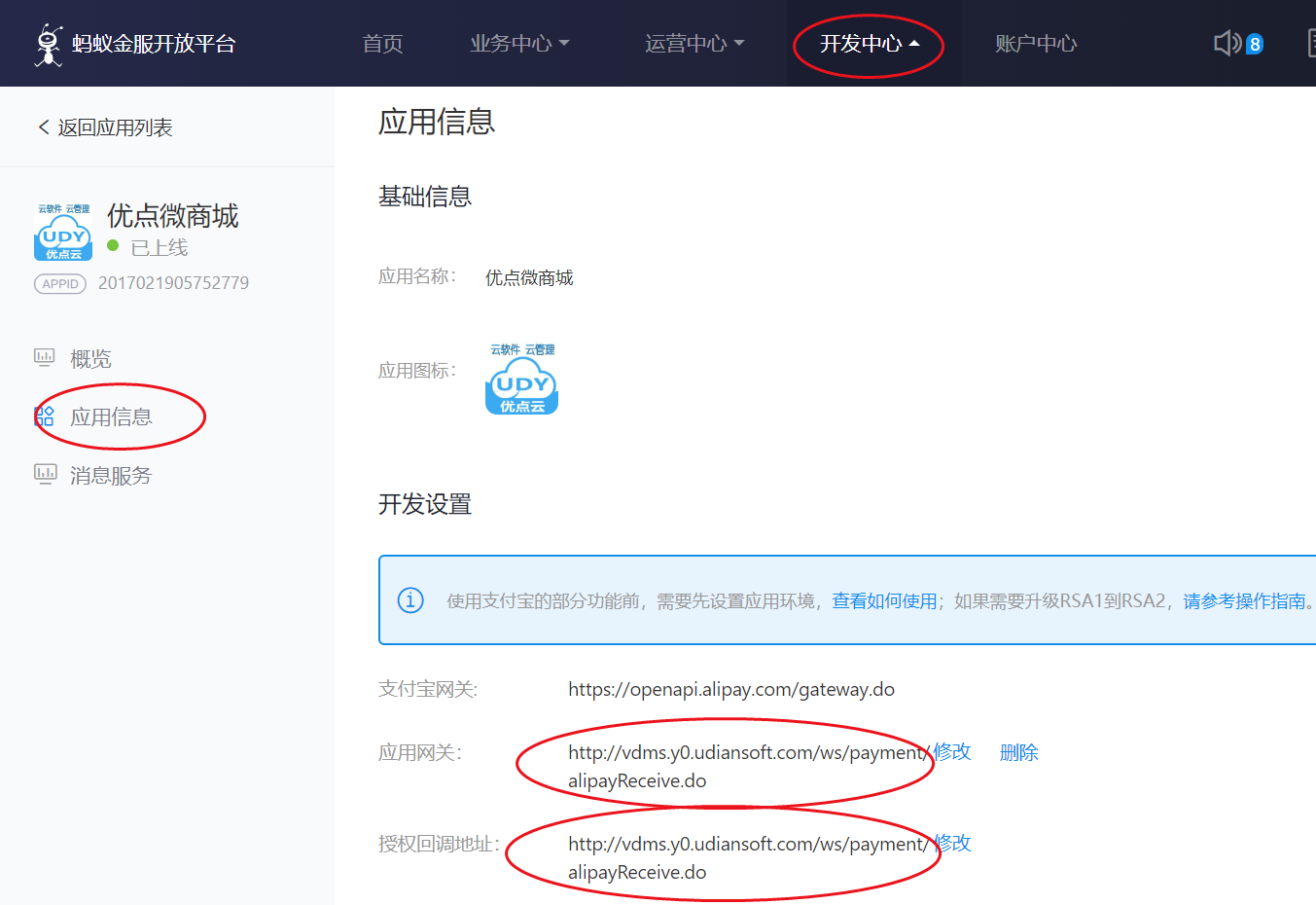Collapse the 开发中心 dropdown menu

[870, 44]
